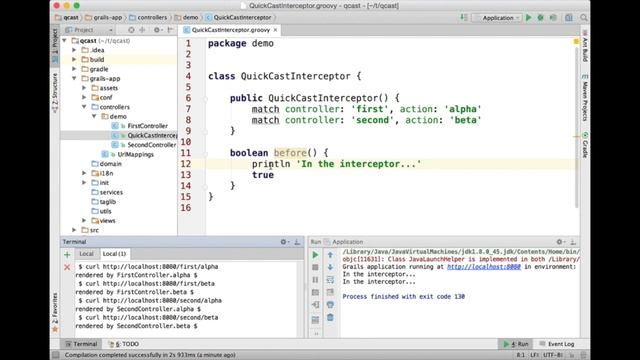The image size is (640, 360).
Task: Click Exit icon in Run panel toolbar
Action: tap(315, 305)
